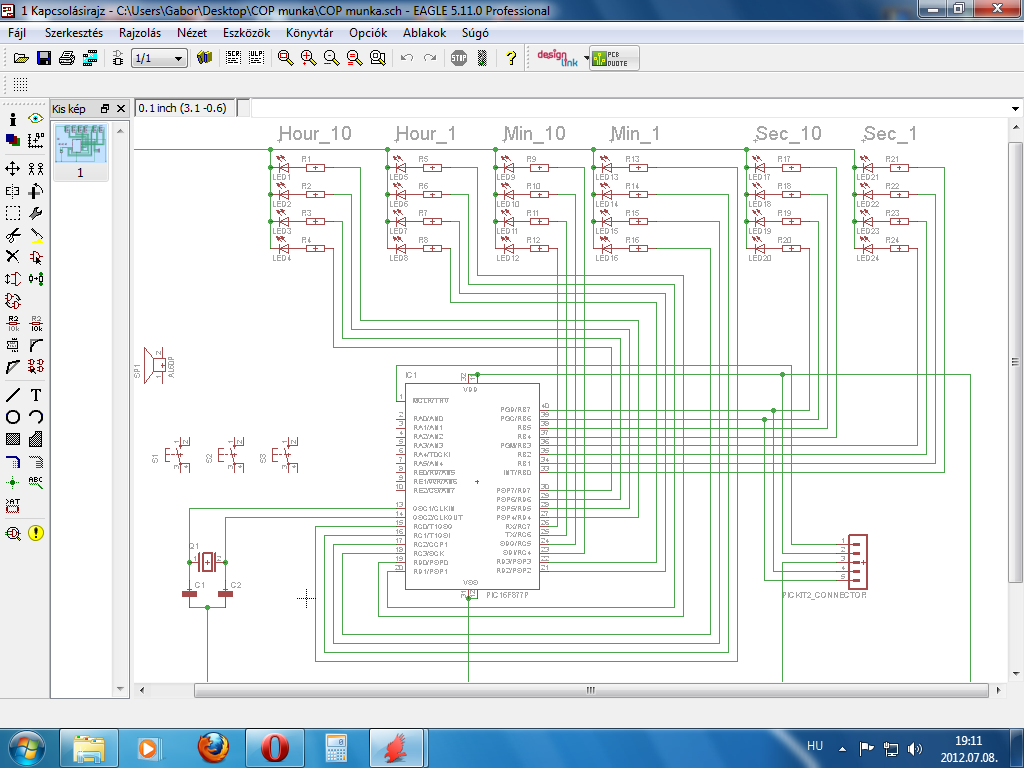1024x768 pixels.
Task: Expand the command line history dropdown
Action: pos(1015,108)
